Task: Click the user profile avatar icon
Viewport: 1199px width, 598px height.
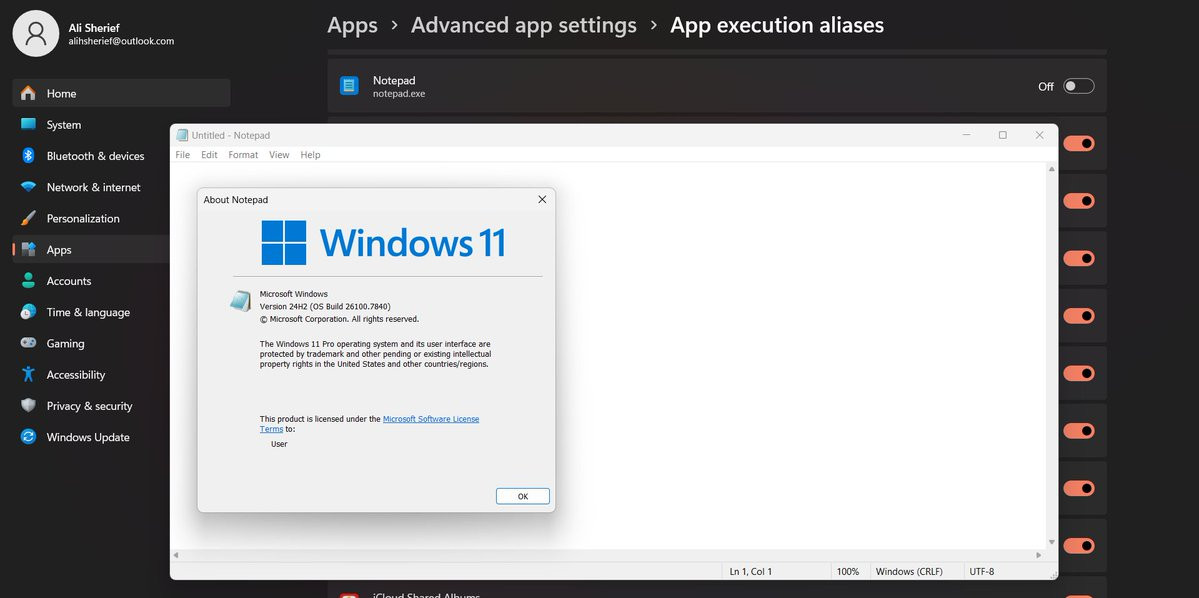Action: (36, 34)
